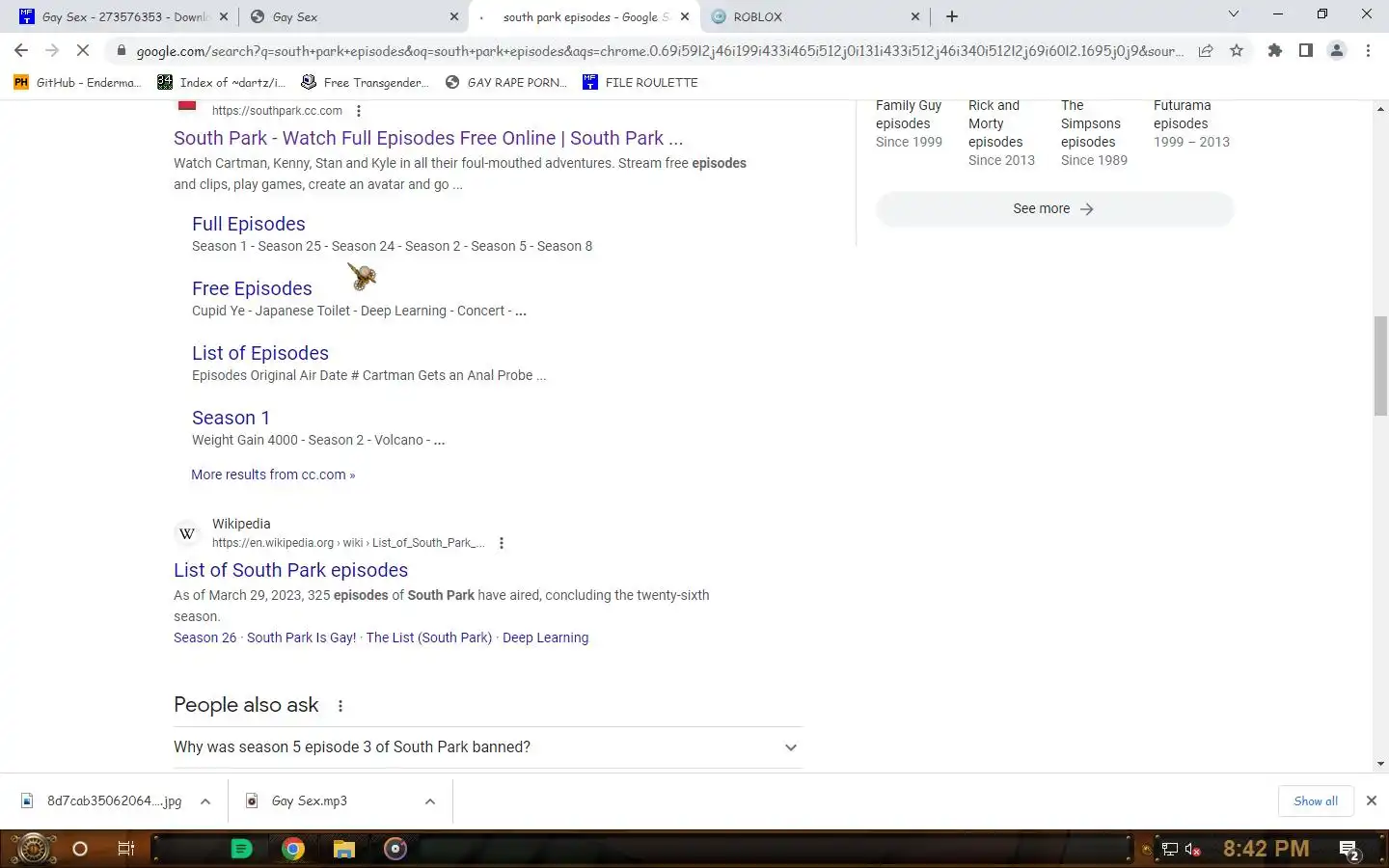Screen dimensions: 1389x868
Task: Open the Season 26 Wikipedia sublink
Action: [x=204, y=637]
